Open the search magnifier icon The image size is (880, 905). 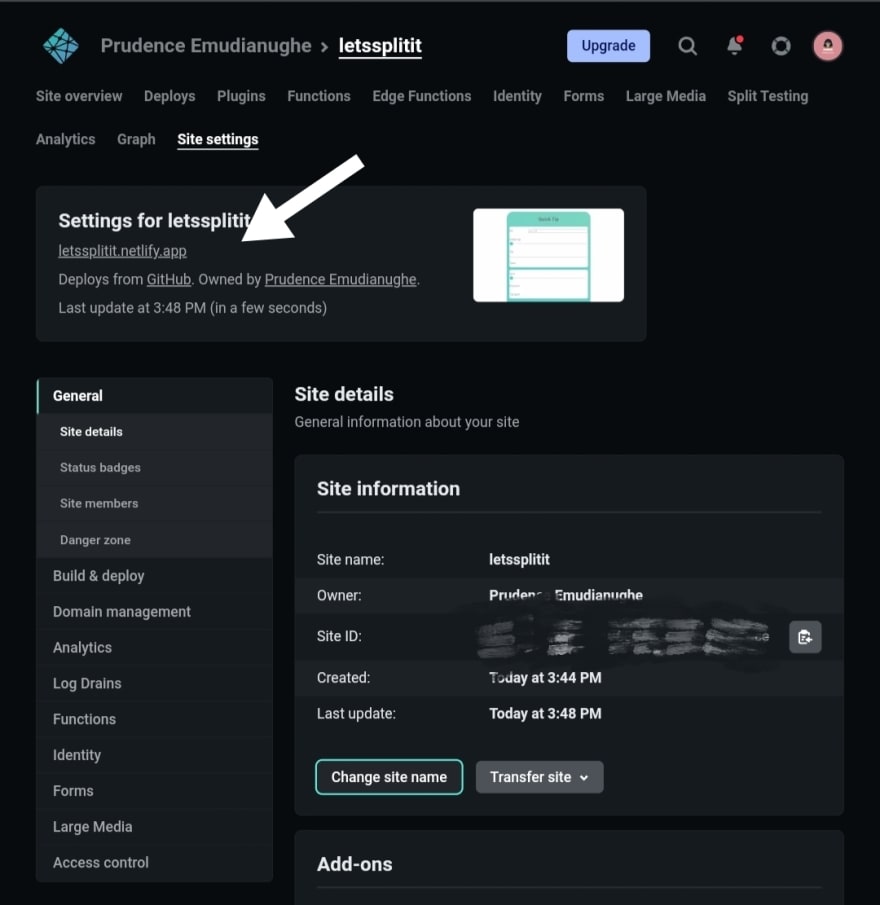pos(687,46)
